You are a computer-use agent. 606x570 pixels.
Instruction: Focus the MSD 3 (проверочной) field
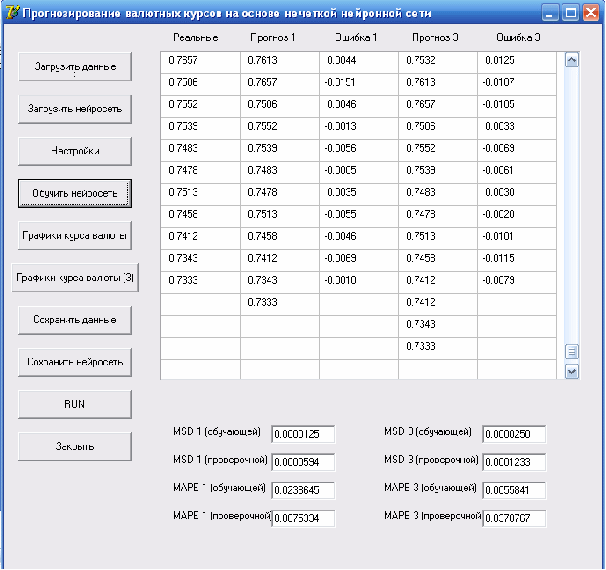click(514, 462)
